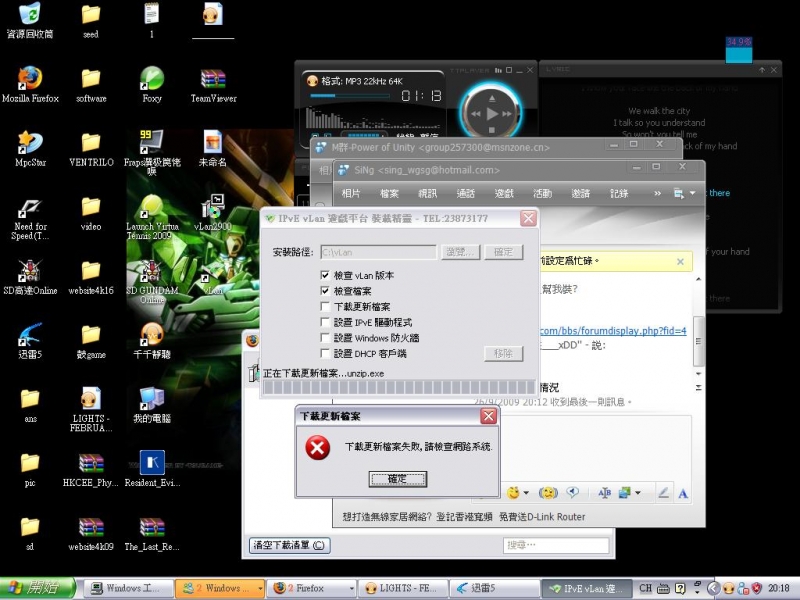Viewport: 800px width, 600px height.
Task: Insert an emoticon into the chat
Action: 511,490
